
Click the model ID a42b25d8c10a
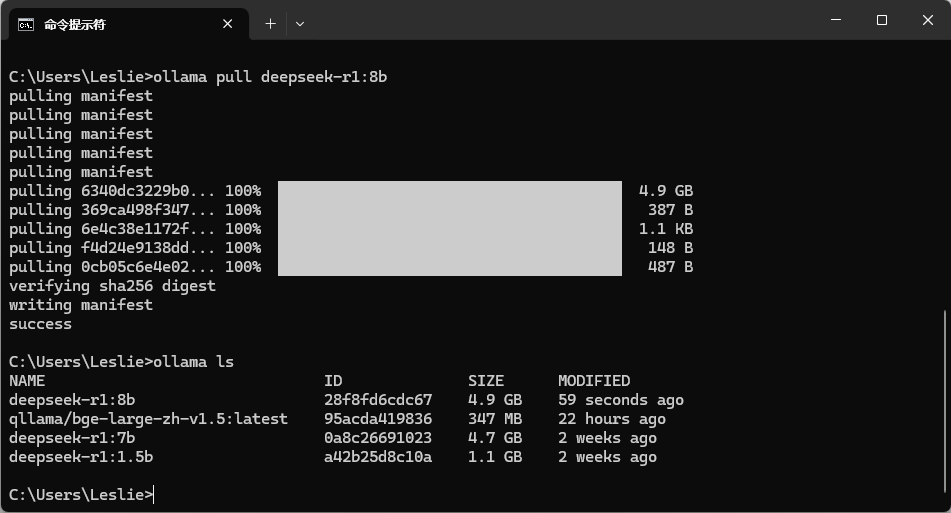[378, 457]
